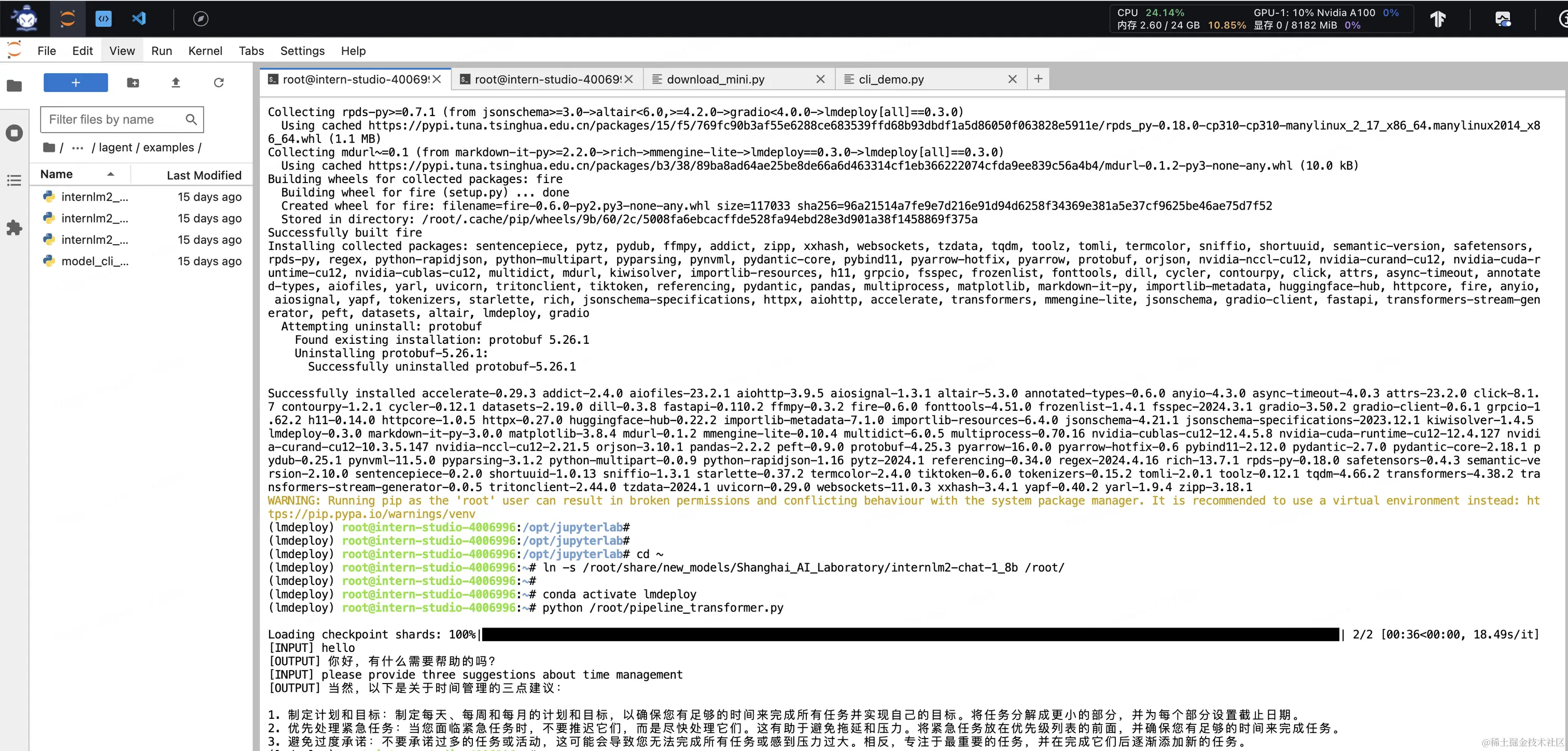
Task: Click the new folder icon
Action: (x=133, y=82)
